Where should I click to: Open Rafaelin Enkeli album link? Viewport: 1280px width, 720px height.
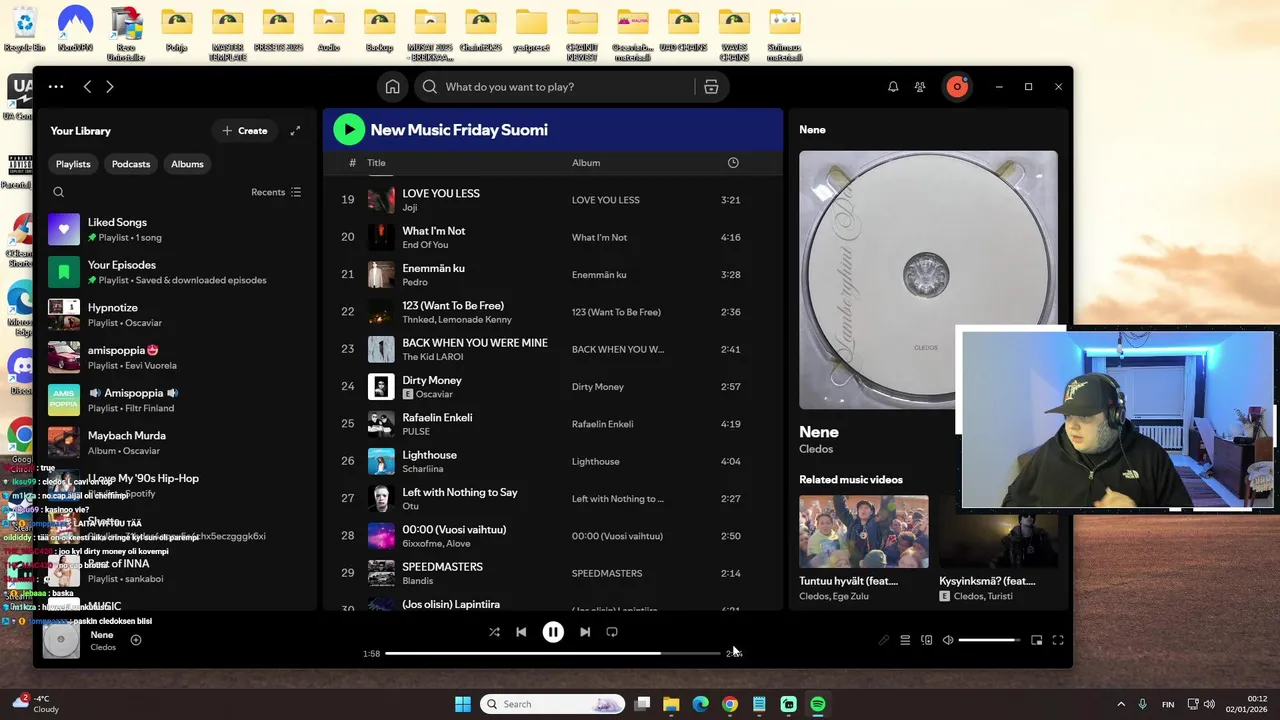point(602,424)
